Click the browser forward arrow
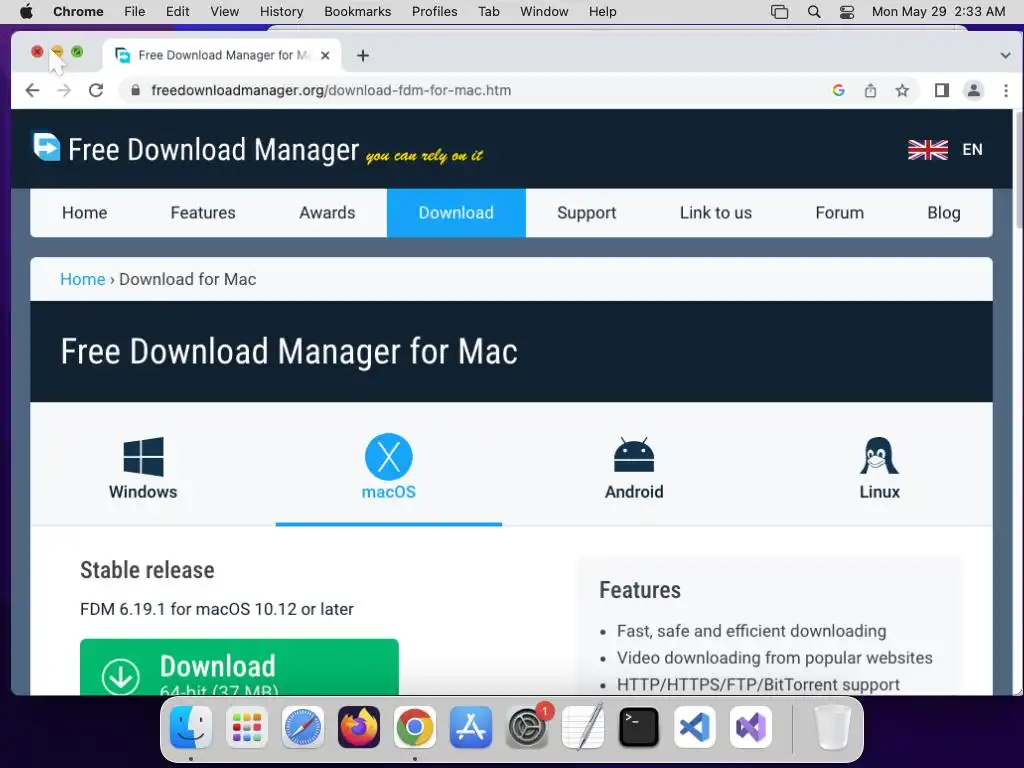1024x768 pixels. 64,91
